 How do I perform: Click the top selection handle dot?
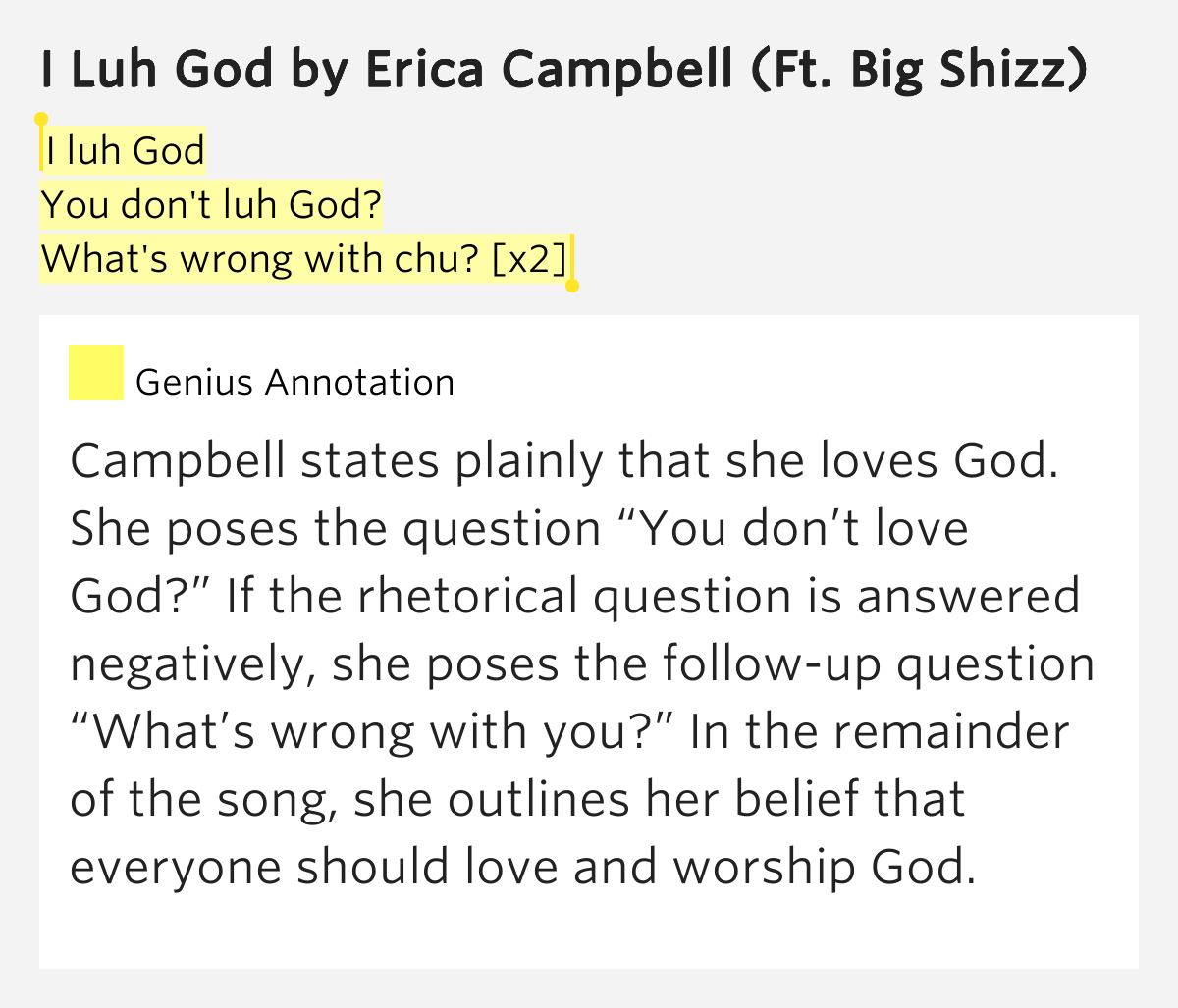41,120
